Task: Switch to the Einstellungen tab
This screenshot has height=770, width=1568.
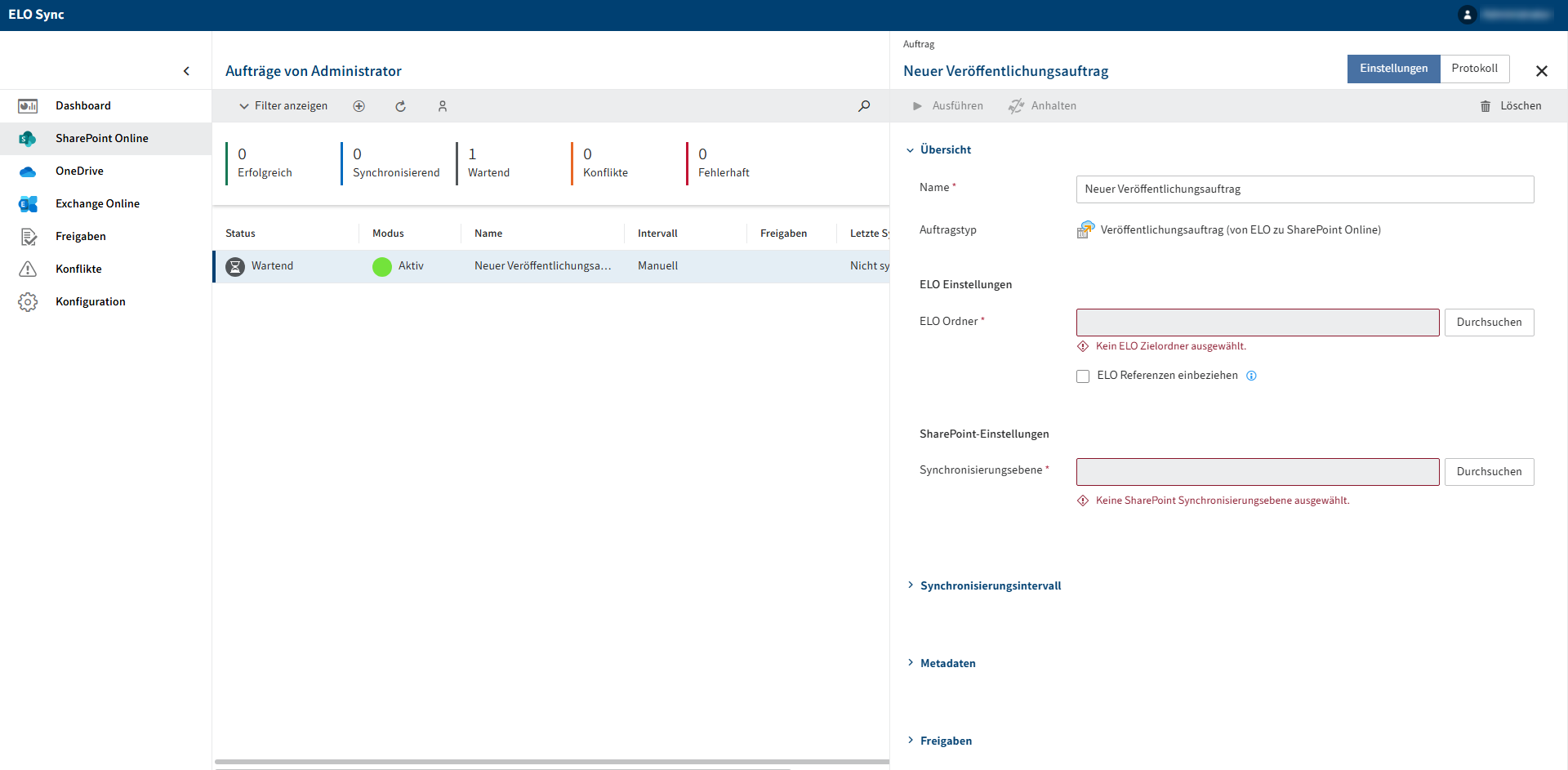Action: [1393, 69]
